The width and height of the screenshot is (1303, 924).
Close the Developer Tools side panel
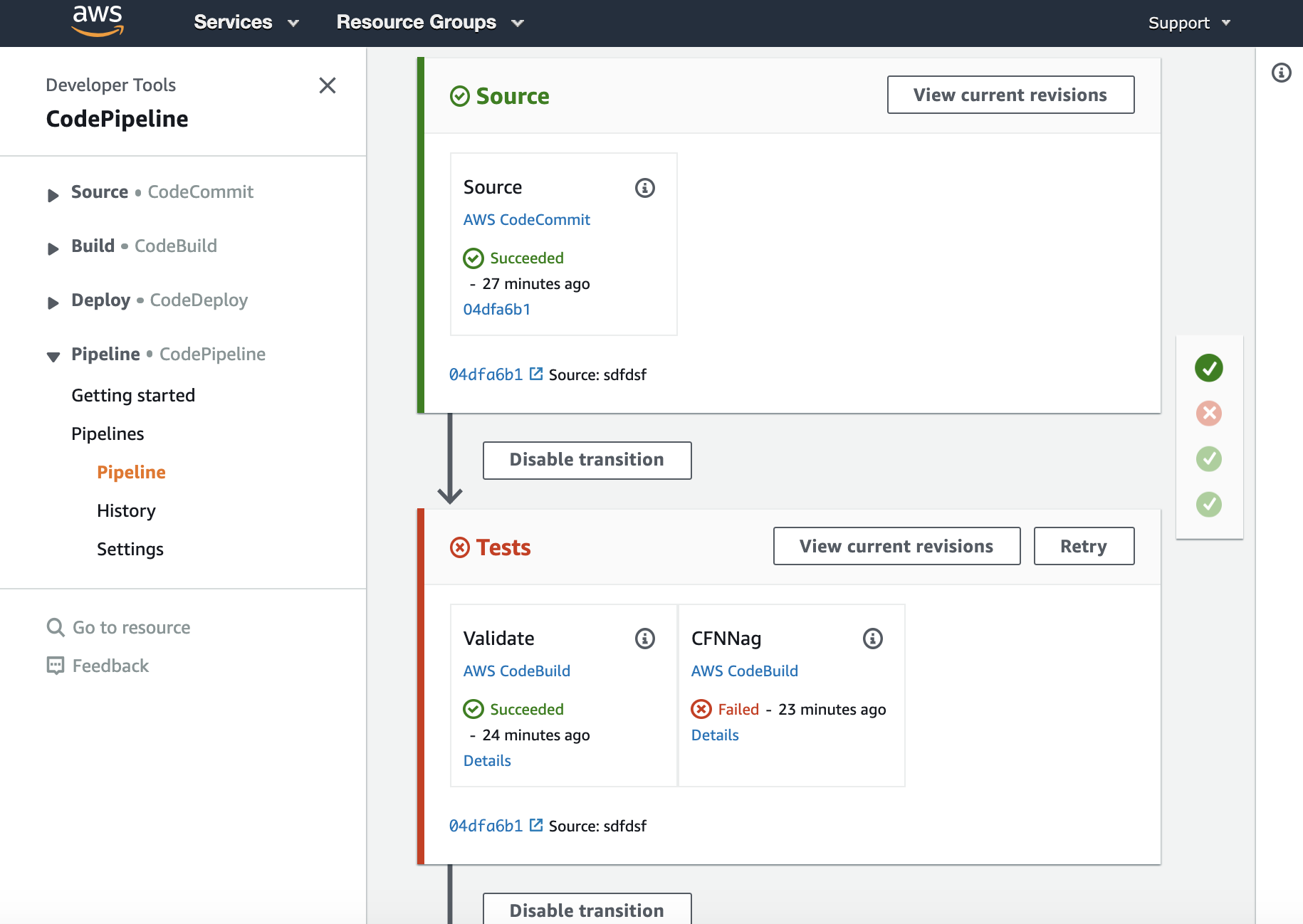tap(328, 85)
